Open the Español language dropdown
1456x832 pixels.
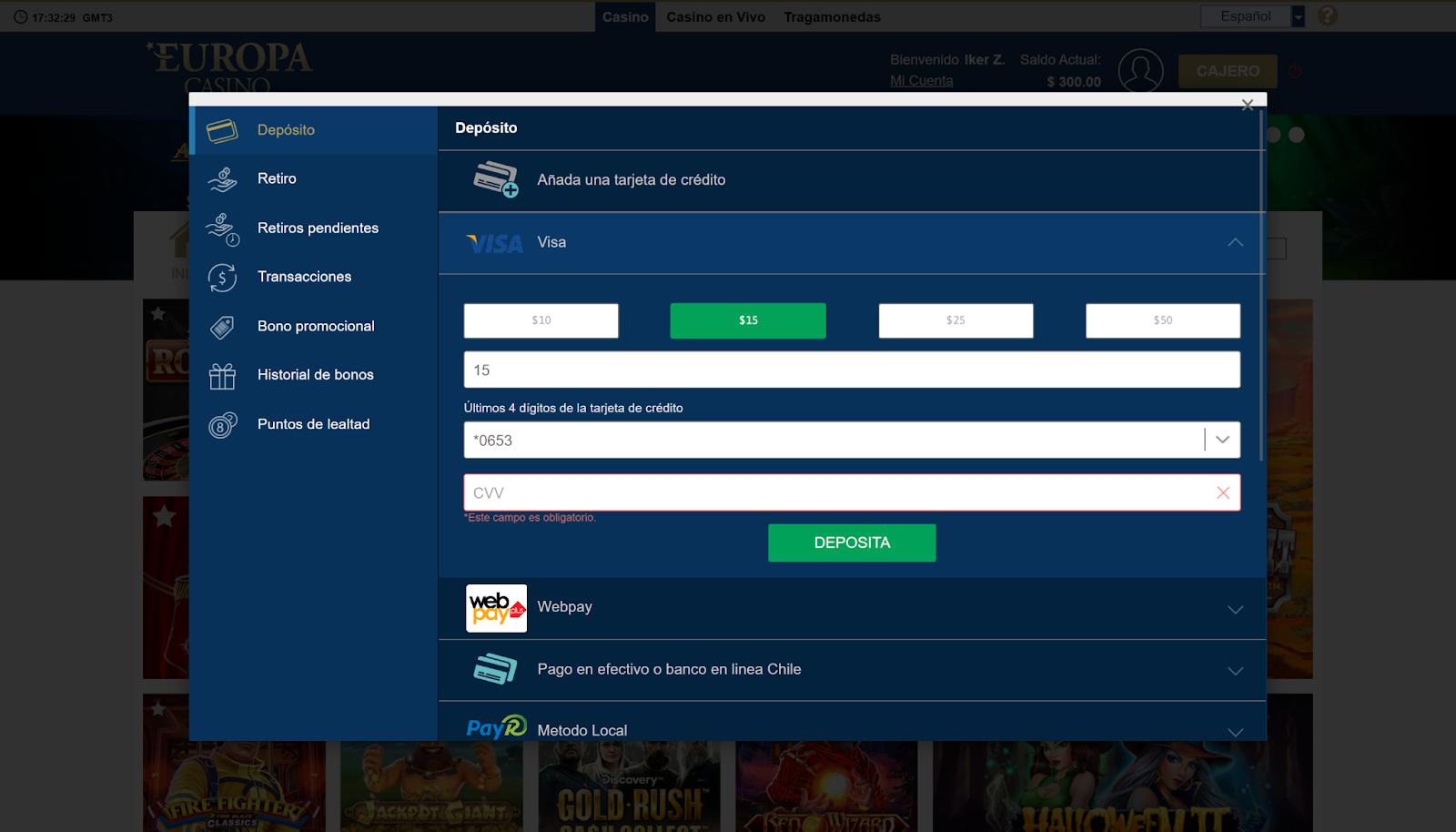coord(1252,16)
